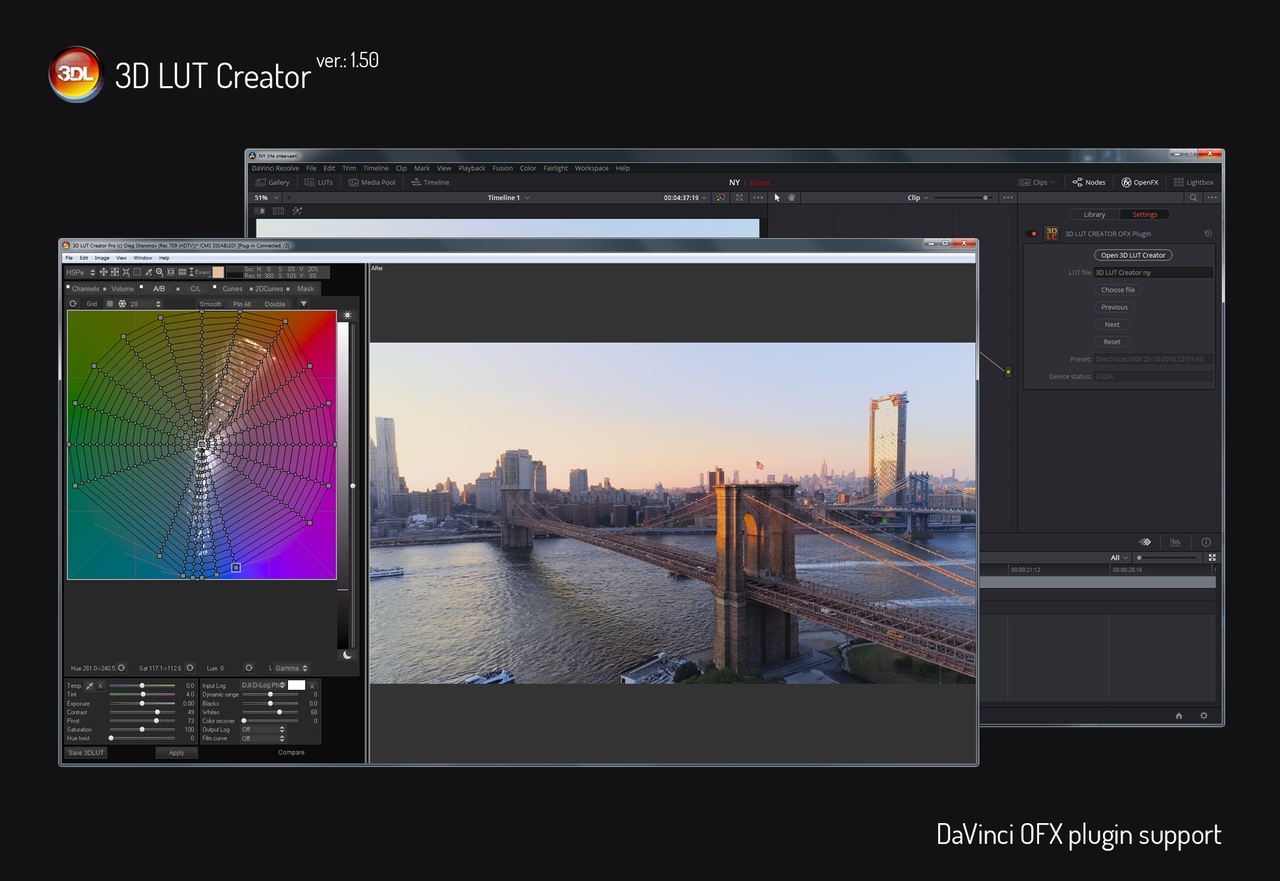Screen dimensions: 1280x881
Task: Click the home icon at DaVinci bottom right
Action: tap(1178, 716)
